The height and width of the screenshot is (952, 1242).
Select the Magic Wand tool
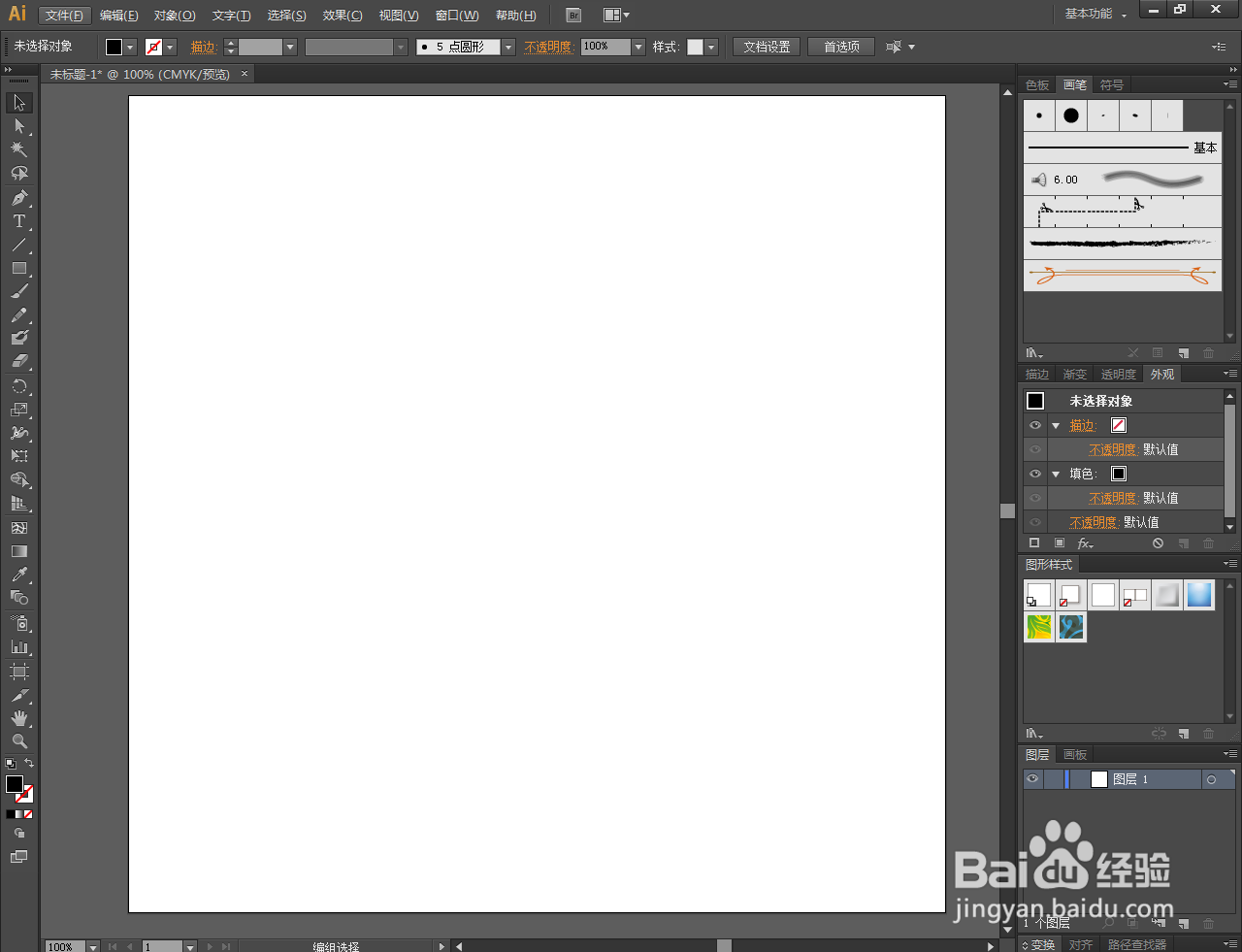19,149
